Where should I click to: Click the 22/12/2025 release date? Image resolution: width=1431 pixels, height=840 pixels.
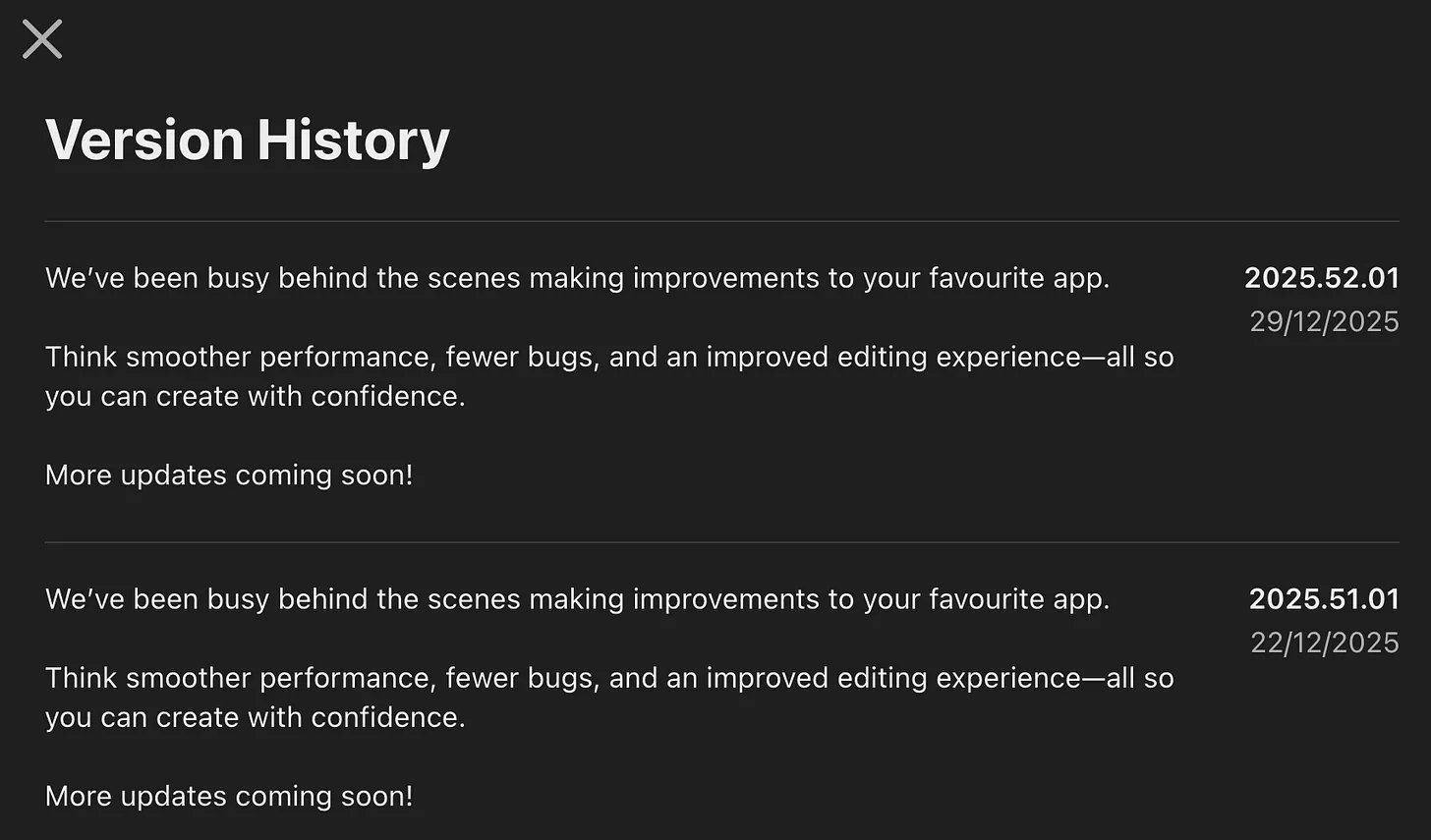pyautogui.click(x=1324, y=644)
